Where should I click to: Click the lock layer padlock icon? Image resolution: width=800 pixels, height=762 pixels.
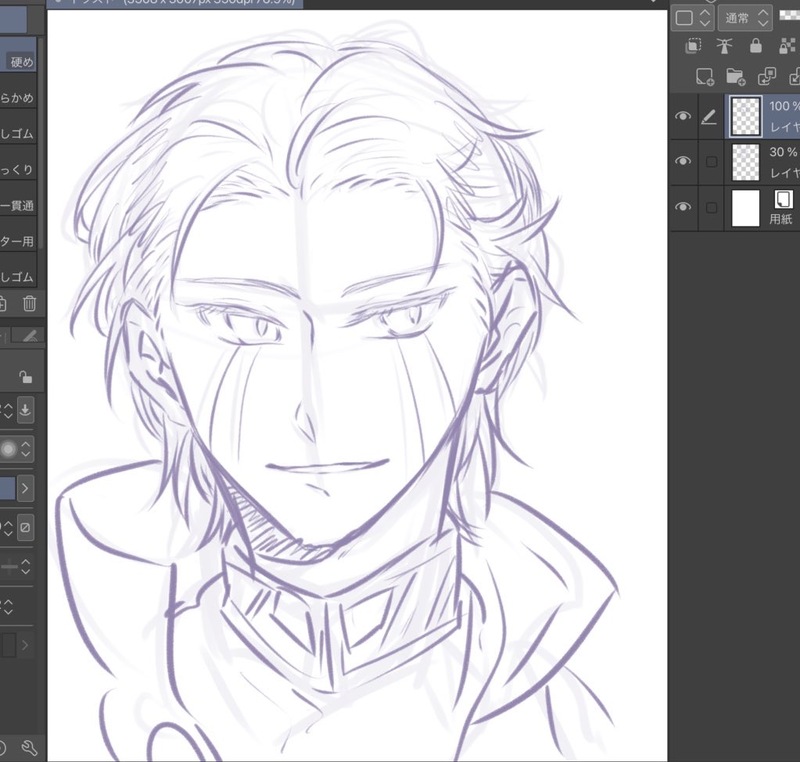coord(756,46)
